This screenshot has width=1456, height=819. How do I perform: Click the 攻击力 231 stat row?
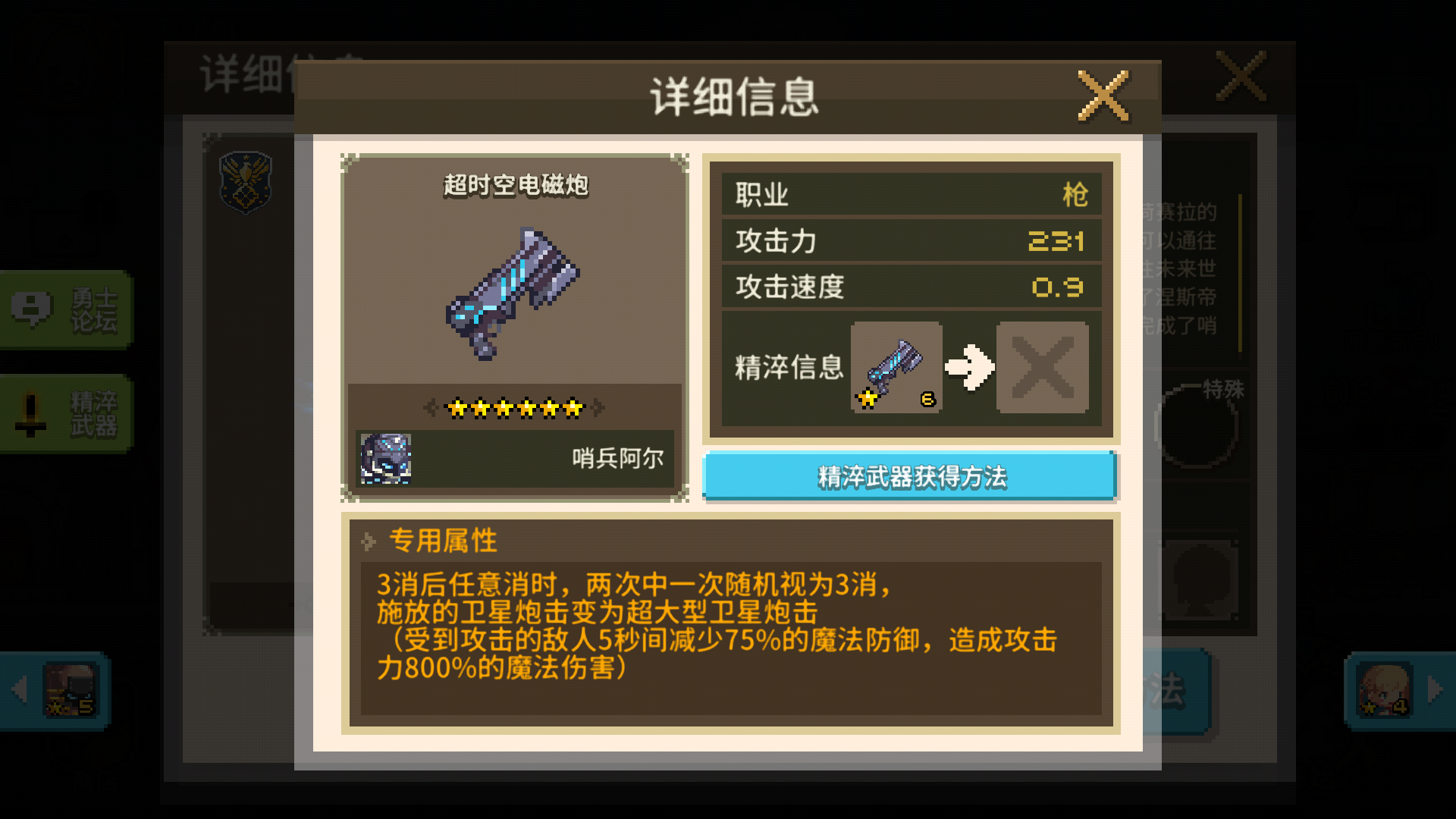[x=911, y=240]
